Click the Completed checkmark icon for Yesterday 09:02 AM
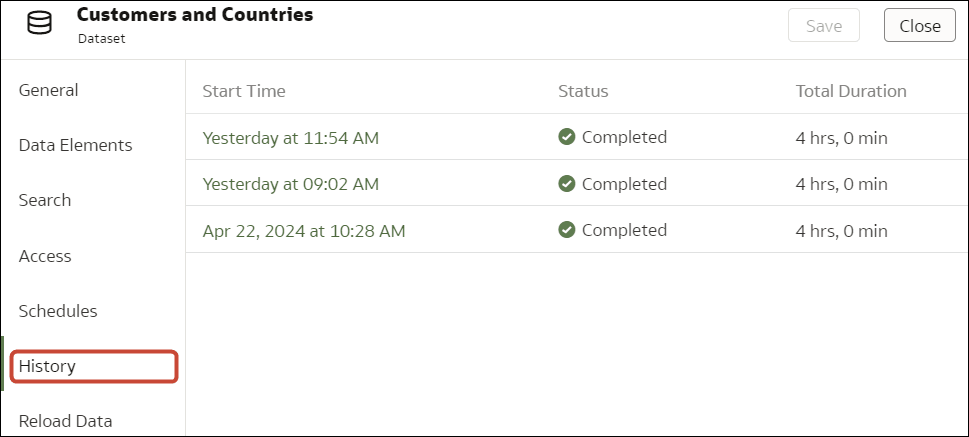The width and height of the screenshot is (969, 437). coord(567,184)
